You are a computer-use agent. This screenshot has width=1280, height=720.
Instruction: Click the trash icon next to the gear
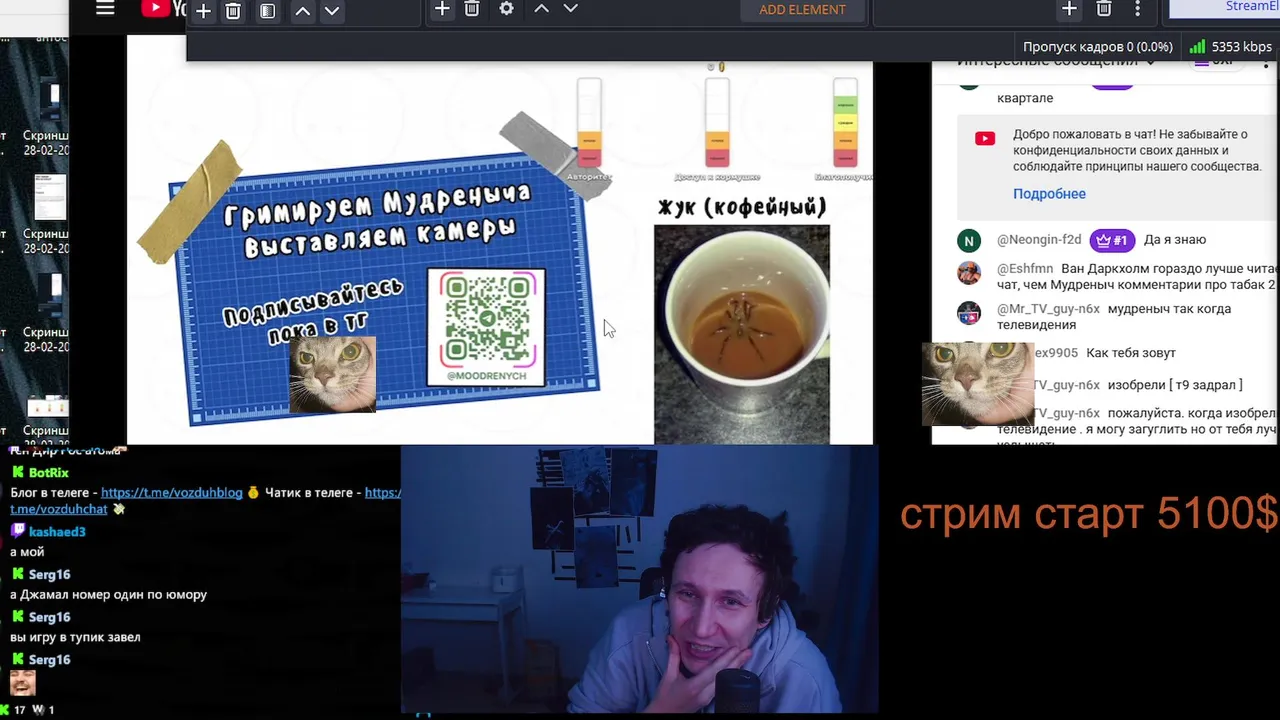pyautogui.click(x=472, y=9)
